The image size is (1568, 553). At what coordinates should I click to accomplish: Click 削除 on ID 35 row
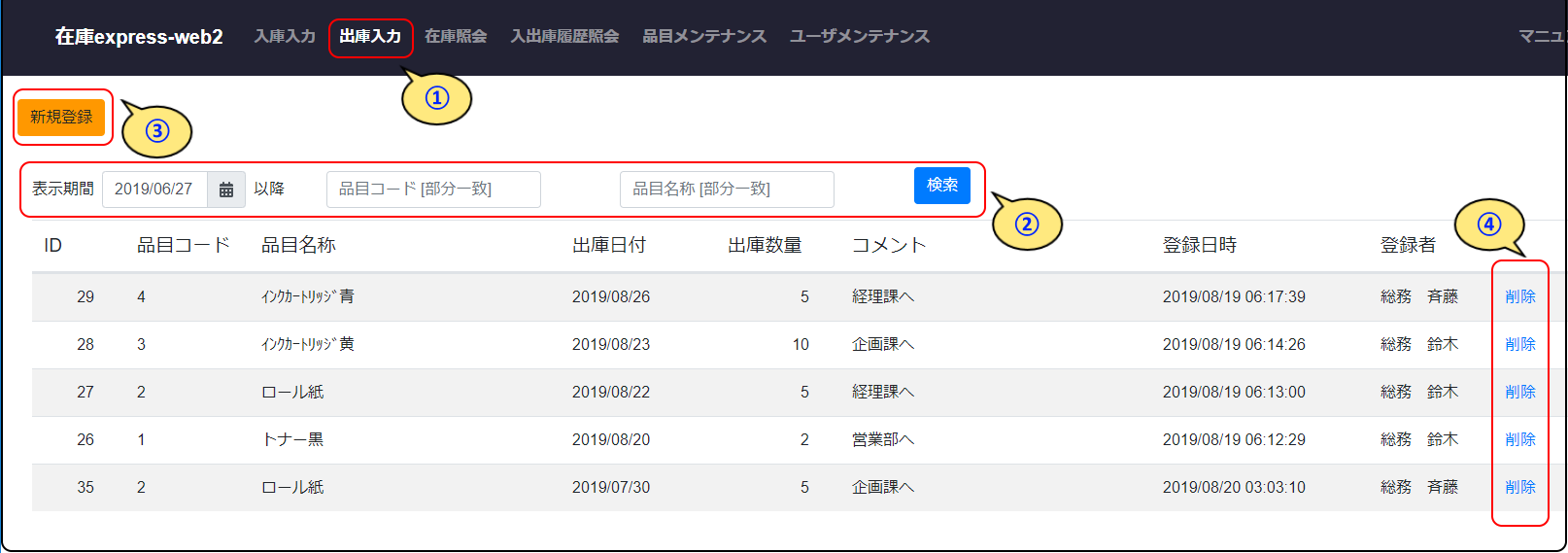tap(1519, 487)
